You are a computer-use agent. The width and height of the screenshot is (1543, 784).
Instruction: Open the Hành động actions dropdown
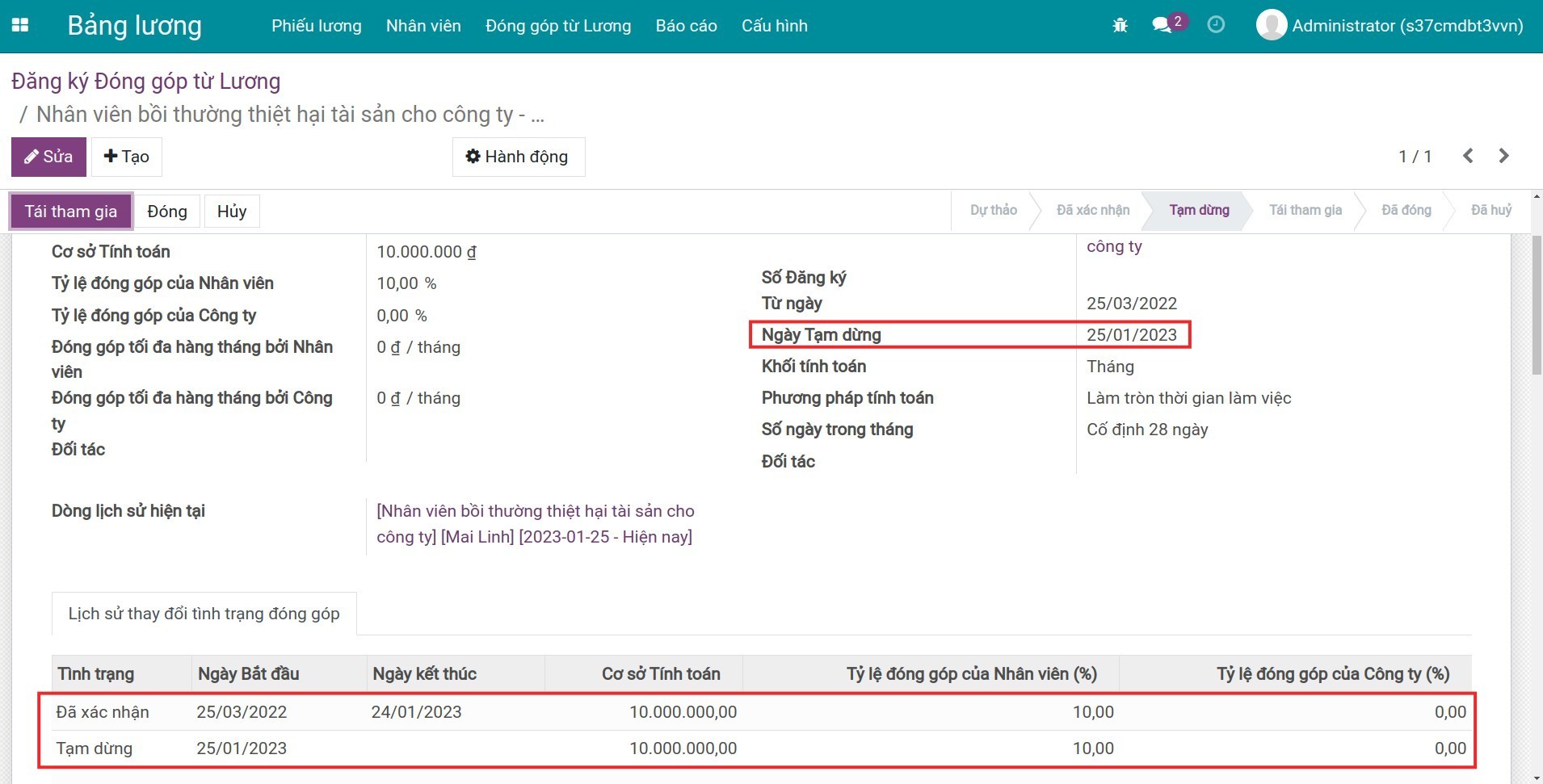518,157
